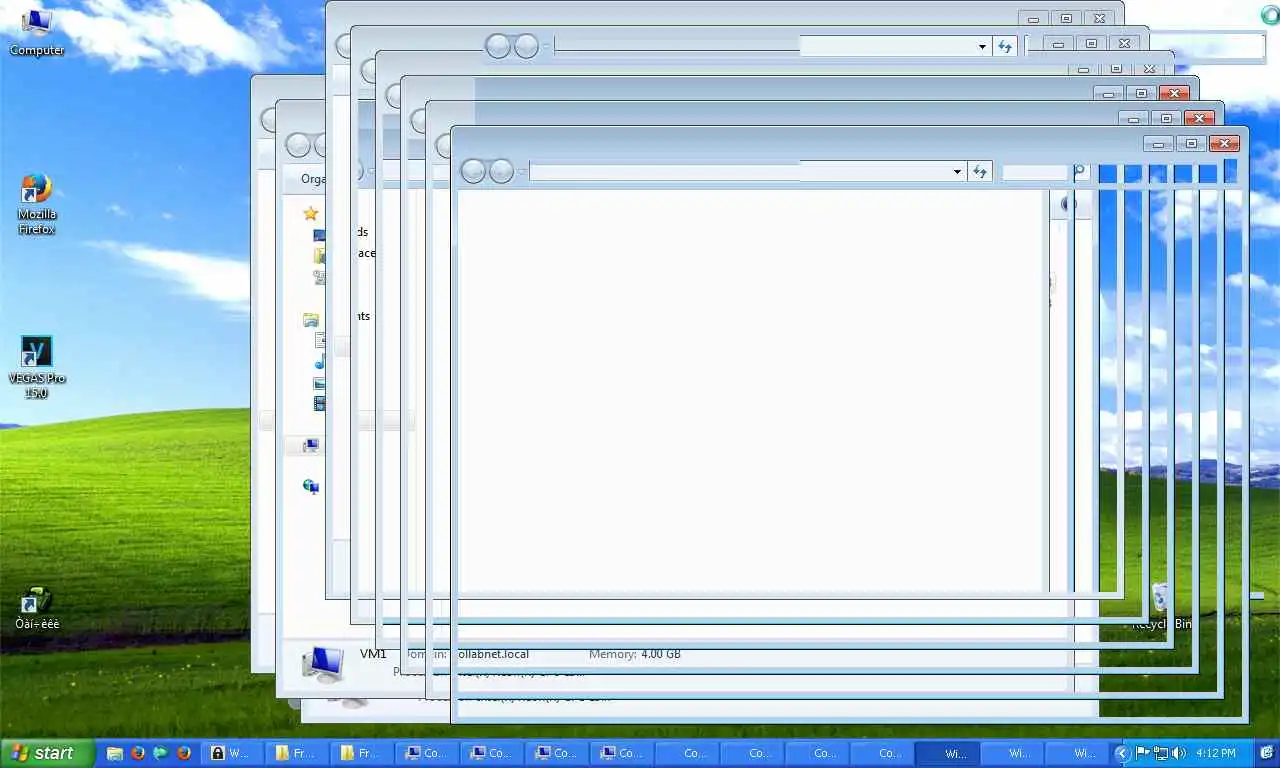1280x768 pixels.
Task: Click the Memory: 4.00 GB text
Action: pyautogui.click(x=635, y=654)
